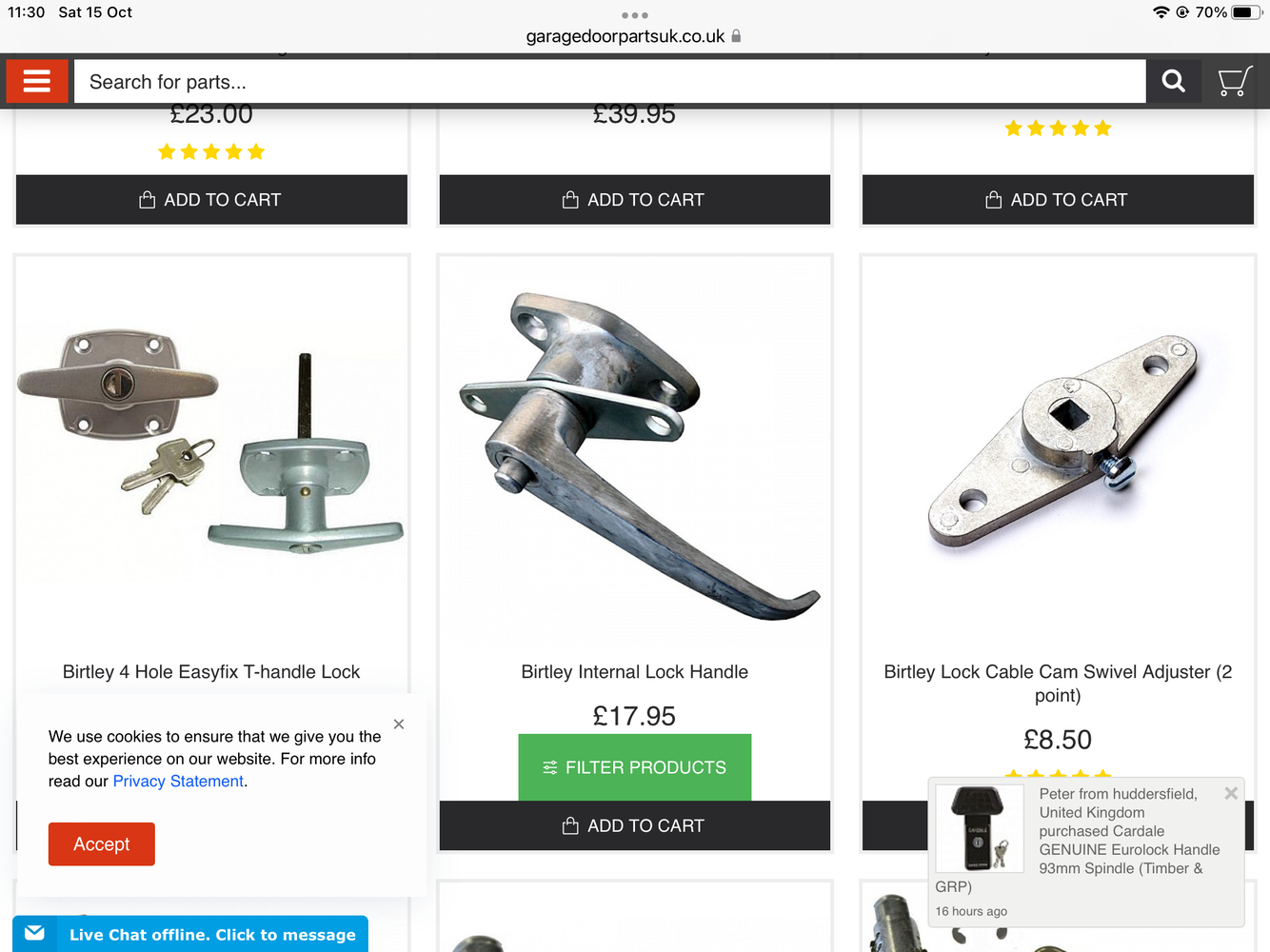Focus the Search for parts field
1270x952 pixels.
click(610, 82)
